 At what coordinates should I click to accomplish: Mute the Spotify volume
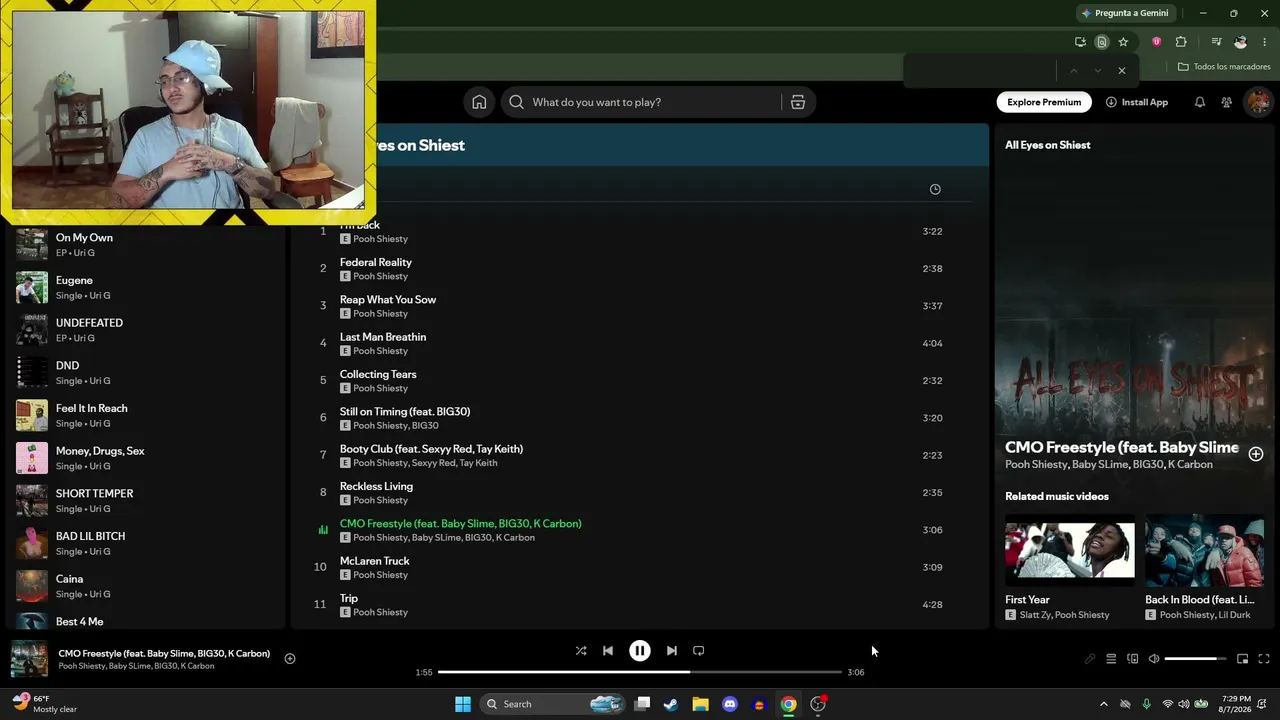pyautogui.click(x=1154, y=659)
